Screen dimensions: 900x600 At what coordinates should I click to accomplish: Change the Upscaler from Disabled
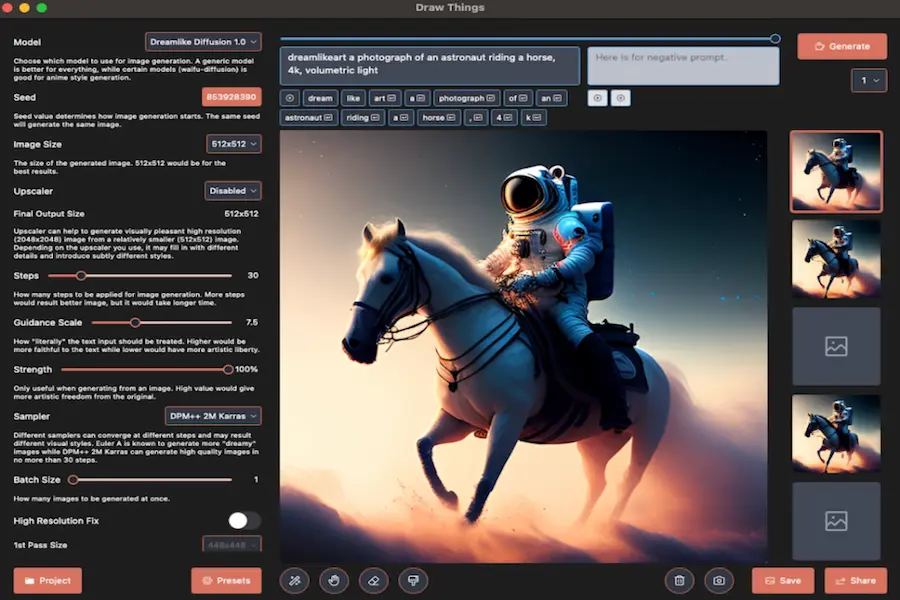pos(233,190)
